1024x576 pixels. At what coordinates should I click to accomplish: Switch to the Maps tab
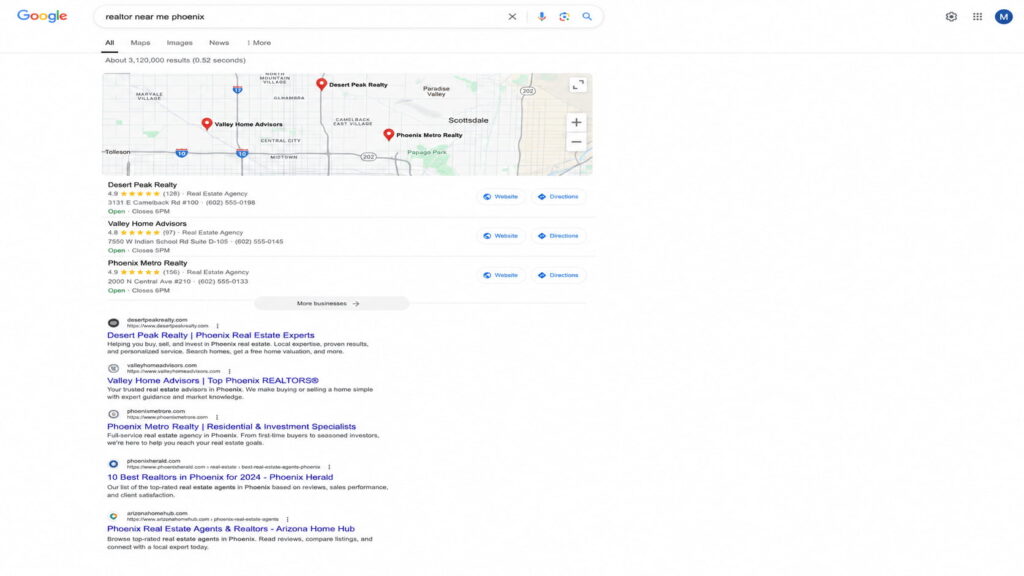pyautogui.click(x=140, y=43)
